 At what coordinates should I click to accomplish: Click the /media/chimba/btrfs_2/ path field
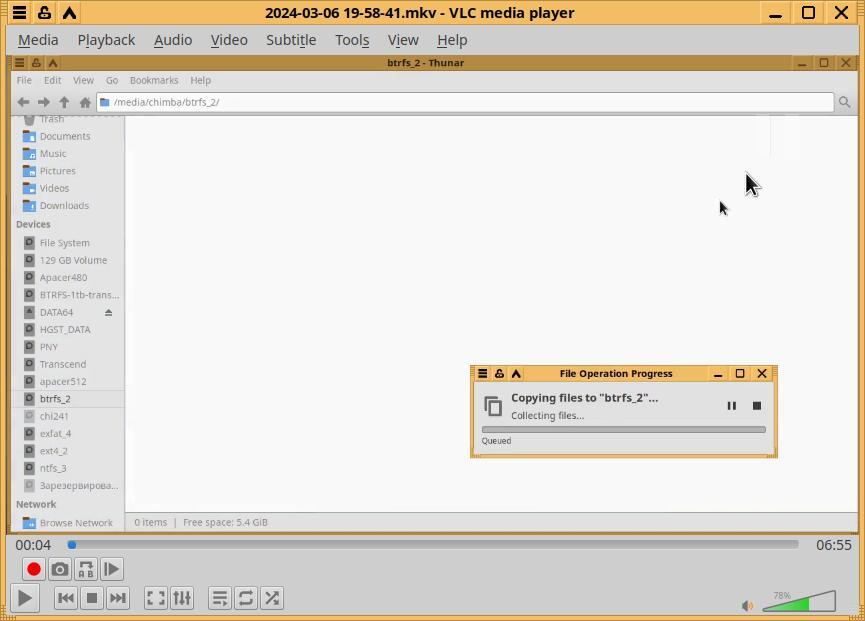click(465, 102)
